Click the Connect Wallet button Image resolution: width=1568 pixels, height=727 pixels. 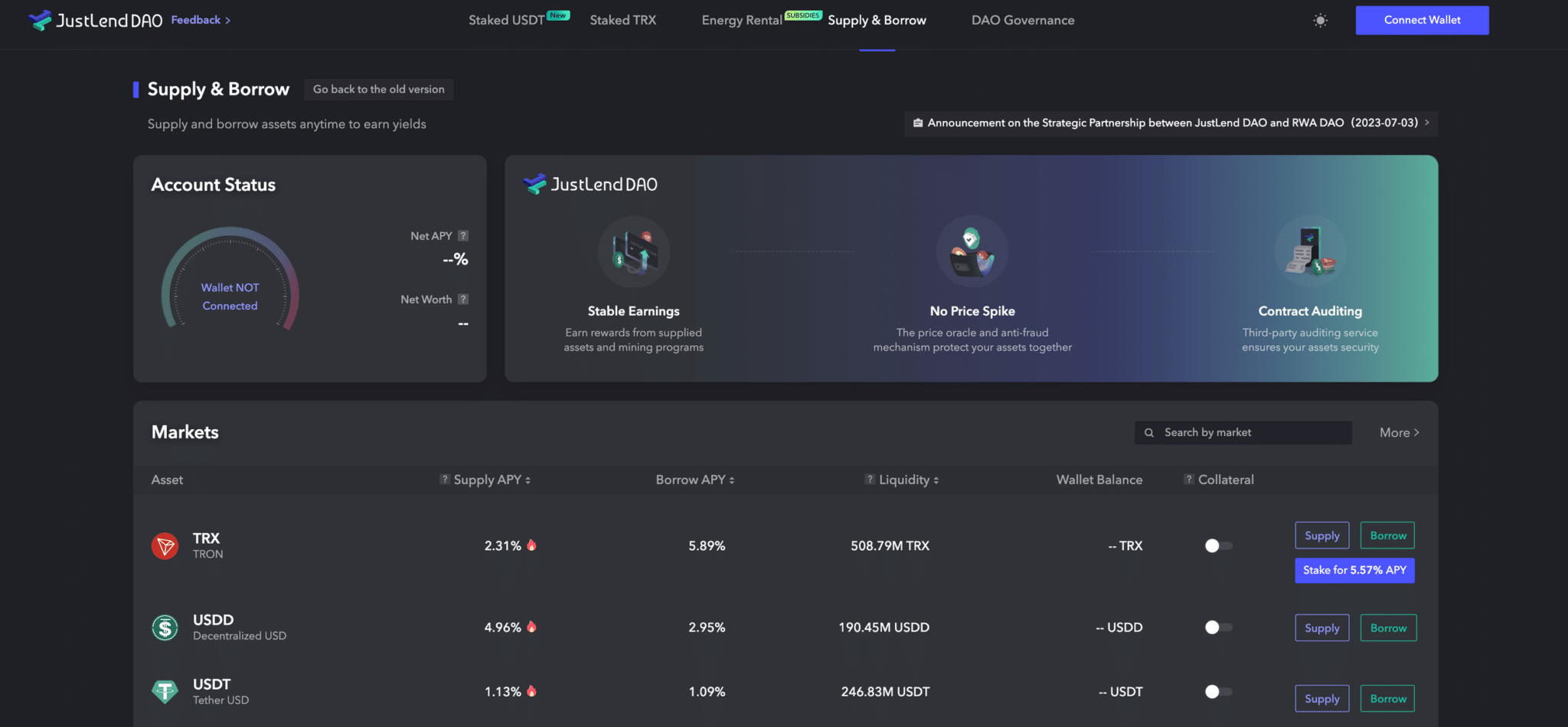coord(1421,20)
